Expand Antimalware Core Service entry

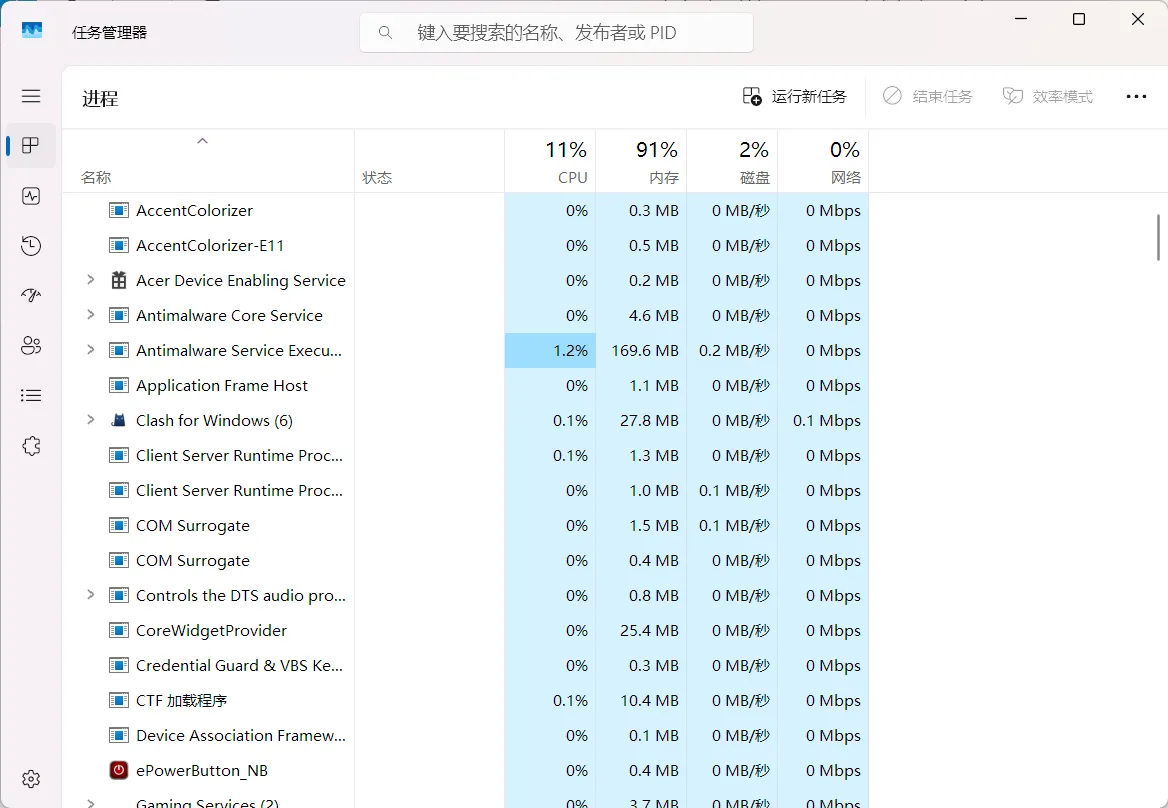coord(90,315)
